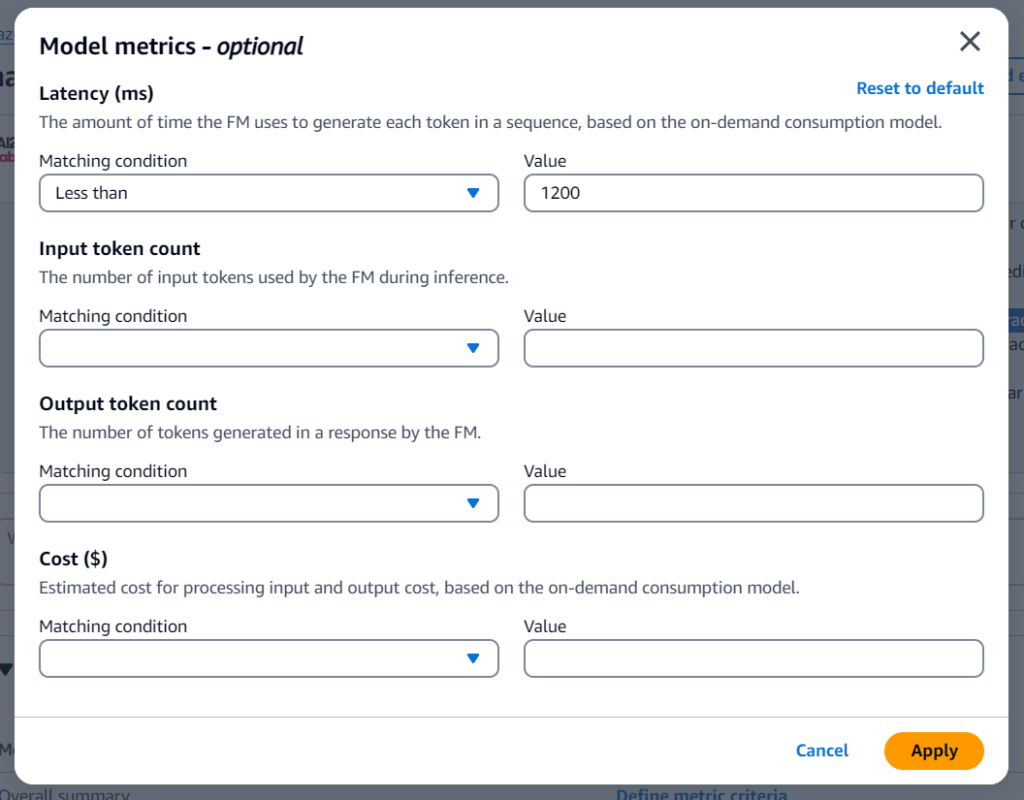
Task: Expand the Output token count condition dropdown
Action: (268, 503)
